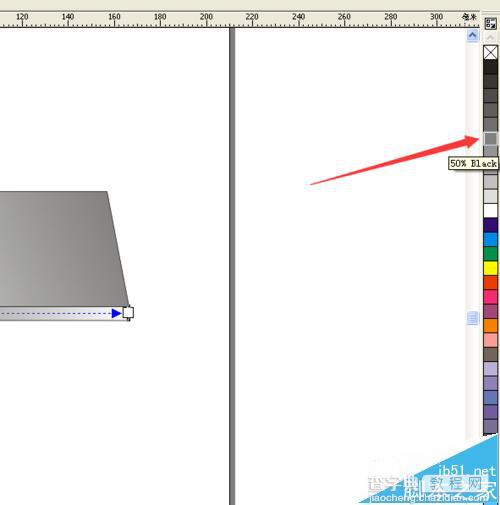Image resolution: width=500 pixels, height=505 pixels.
Task: Select the no-fill X swatch
Action: [490, 52]
